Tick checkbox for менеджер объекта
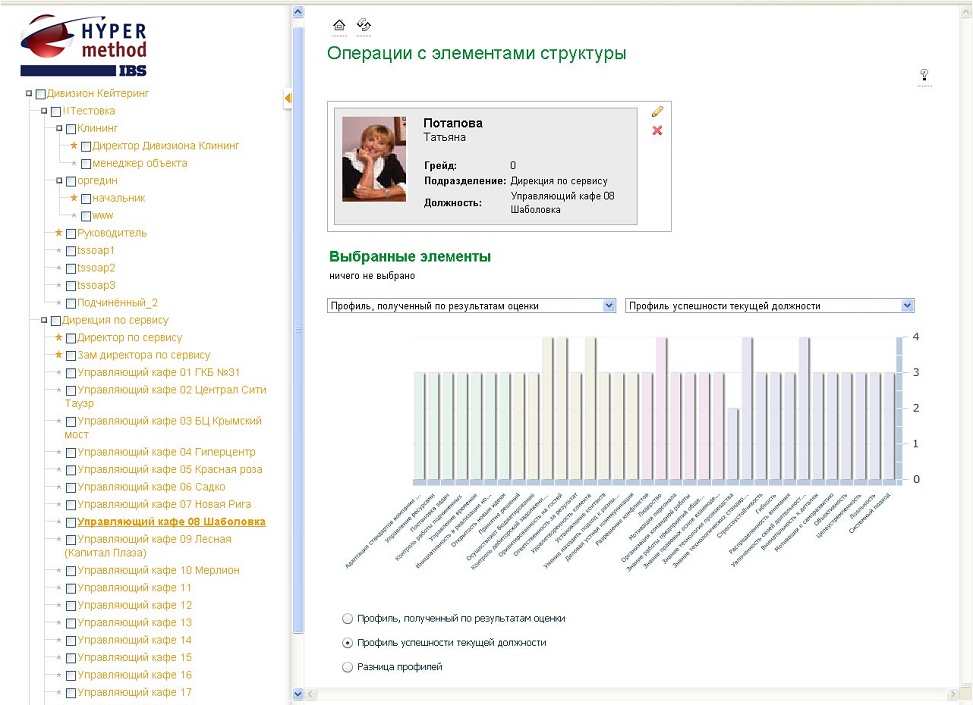This screenshot has height=705, width=973. [86, 164]
